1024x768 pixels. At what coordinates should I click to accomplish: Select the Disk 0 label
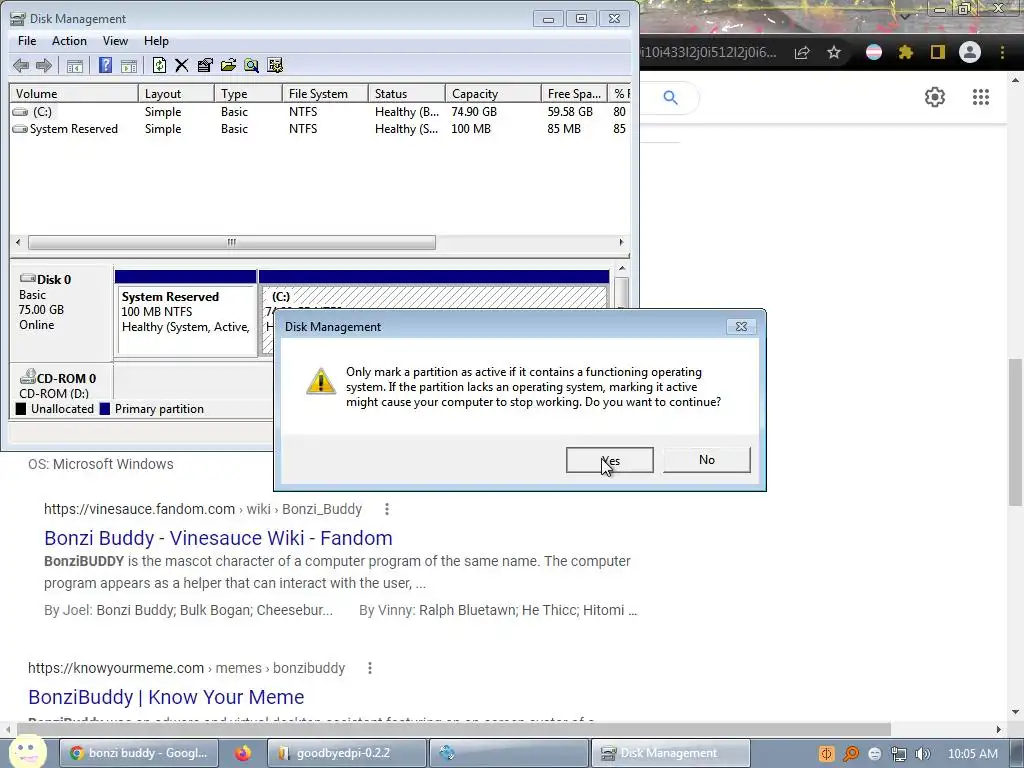[54, 280]
